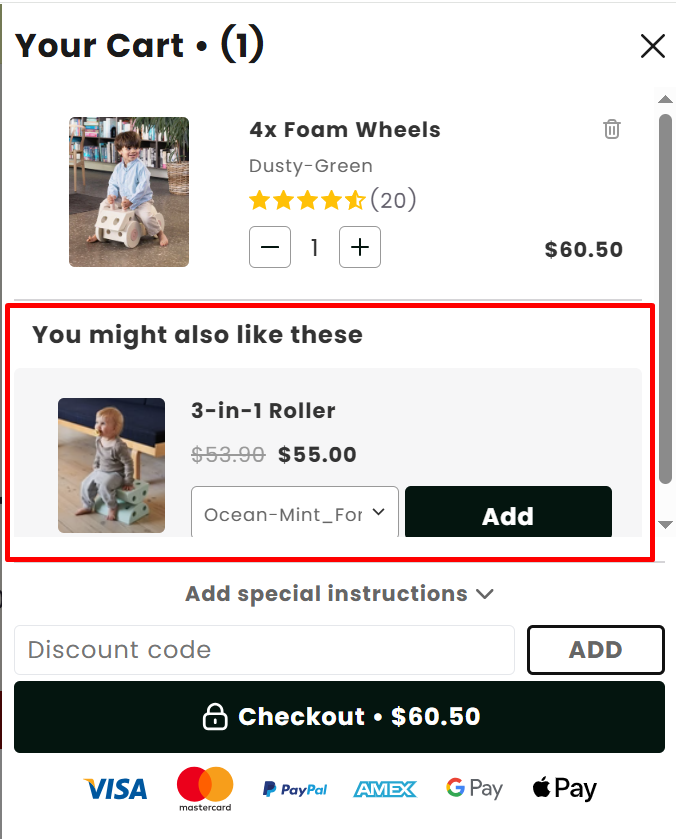
Task: Proceed to Checkout for $60.50
Action: click(339, 717)
